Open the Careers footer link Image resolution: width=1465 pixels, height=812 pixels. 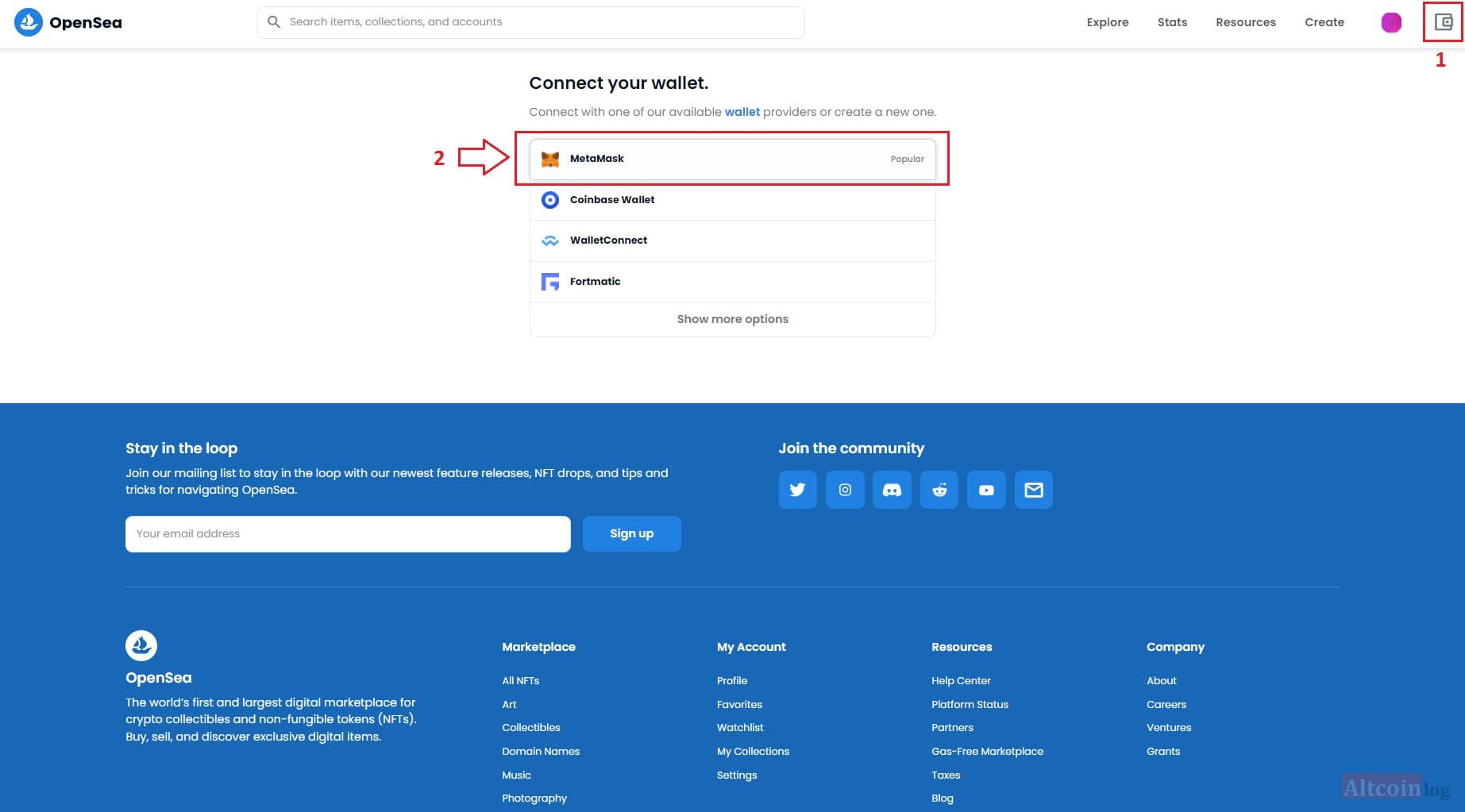[x=1166, y=704]
